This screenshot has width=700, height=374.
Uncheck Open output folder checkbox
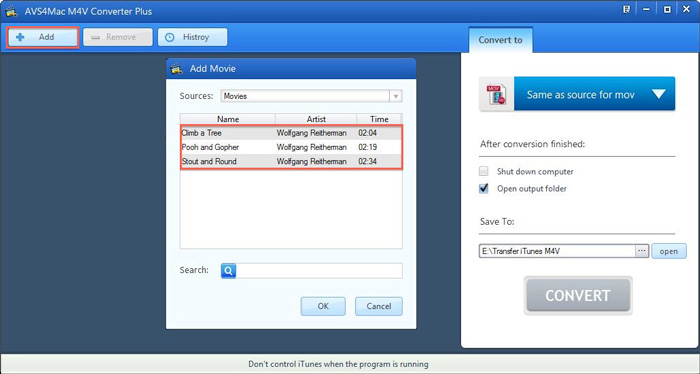483,189
